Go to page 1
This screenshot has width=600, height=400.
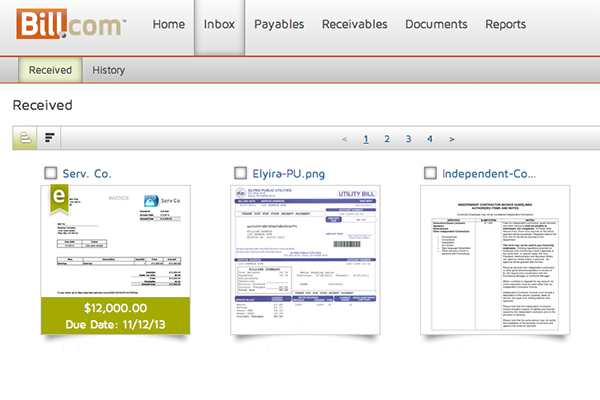coord(366,139)
